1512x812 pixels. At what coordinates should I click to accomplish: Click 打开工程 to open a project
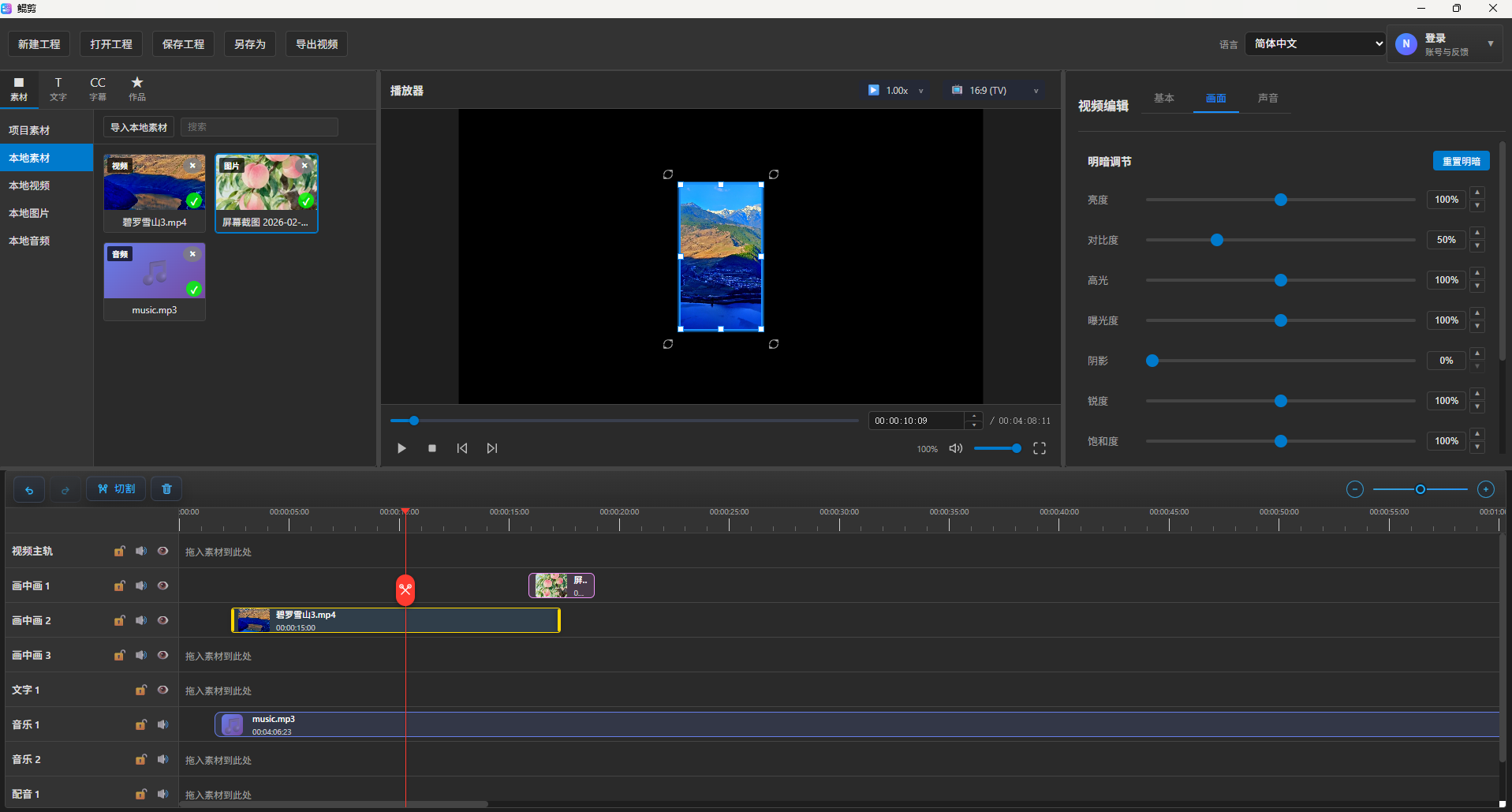point(111,44)
